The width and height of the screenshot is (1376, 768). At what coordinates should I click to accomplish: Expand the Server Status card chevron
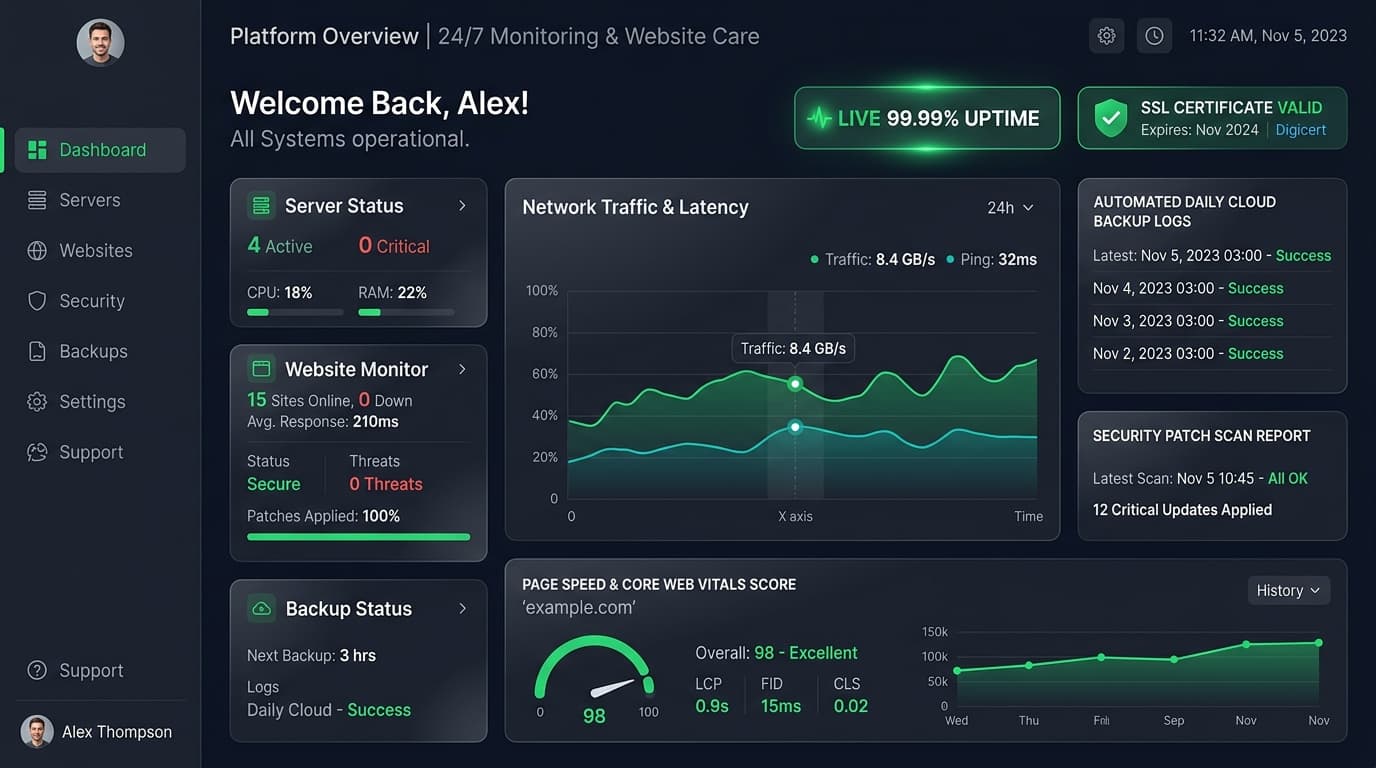[x=462, y=206]
